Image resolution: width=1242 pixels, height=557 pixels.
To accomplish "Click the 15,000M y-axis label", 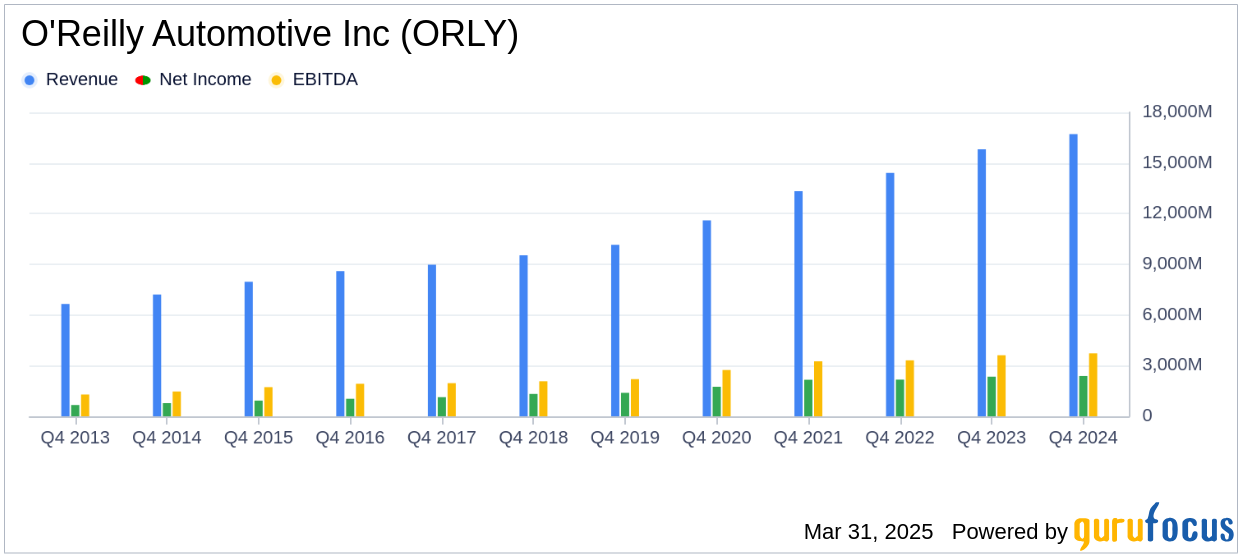I will coord(1178,163).
